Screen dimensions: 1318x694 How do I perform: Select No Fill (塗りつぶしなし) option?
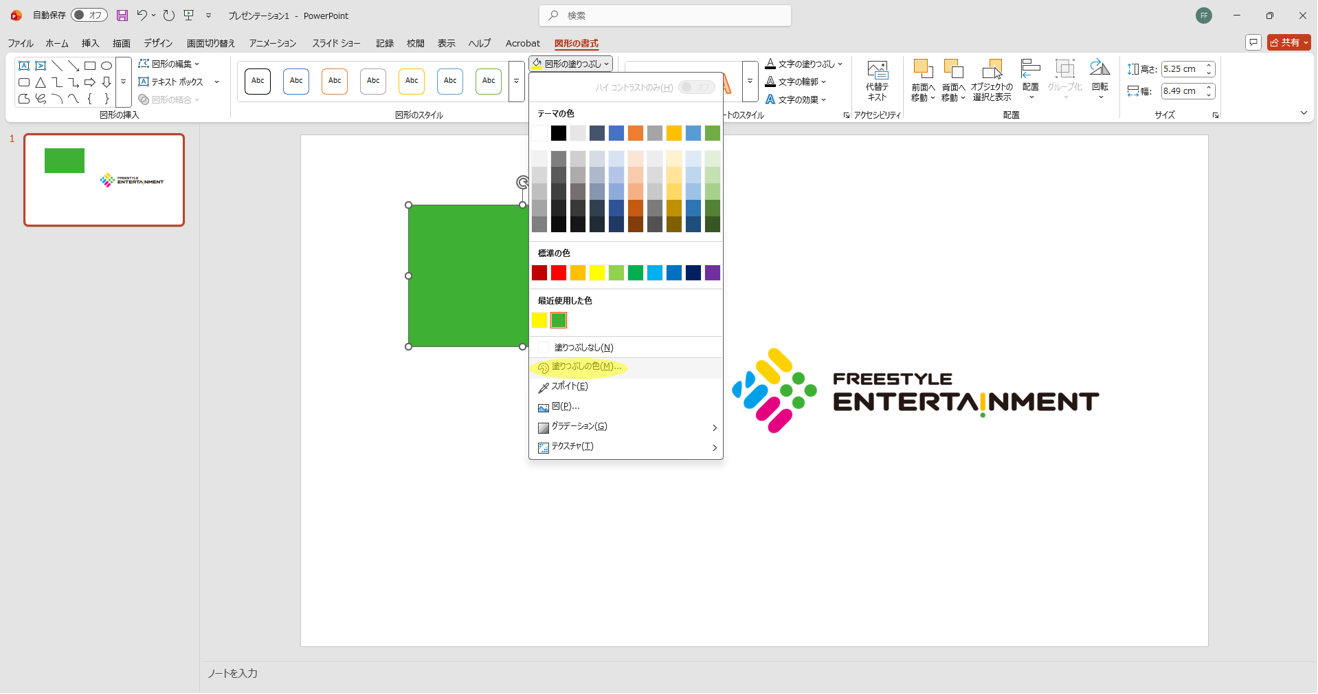(583, 348)
